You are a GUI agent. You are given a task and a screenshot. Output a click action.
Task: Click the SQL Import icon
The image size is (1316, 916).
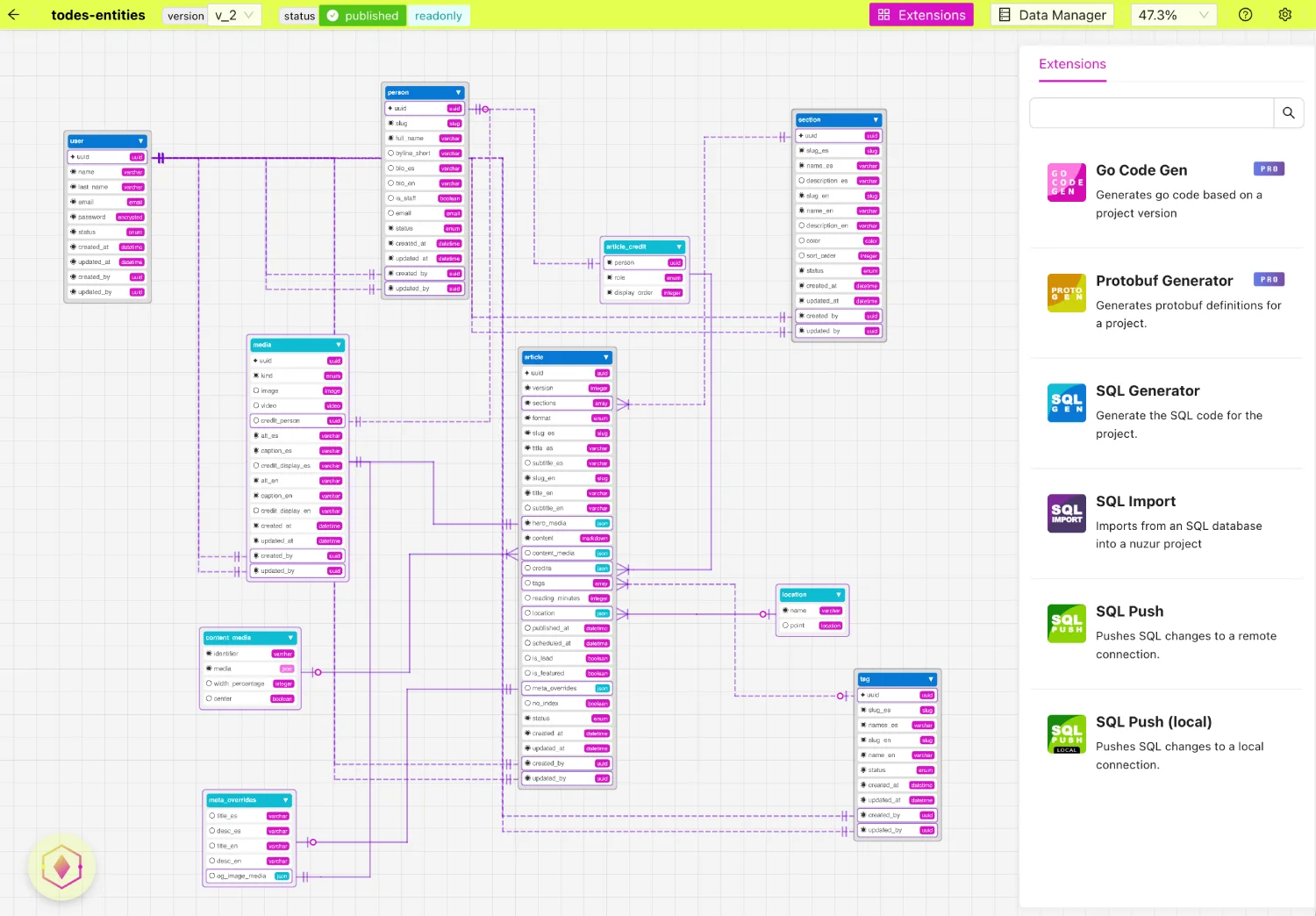coord(1067,514)
